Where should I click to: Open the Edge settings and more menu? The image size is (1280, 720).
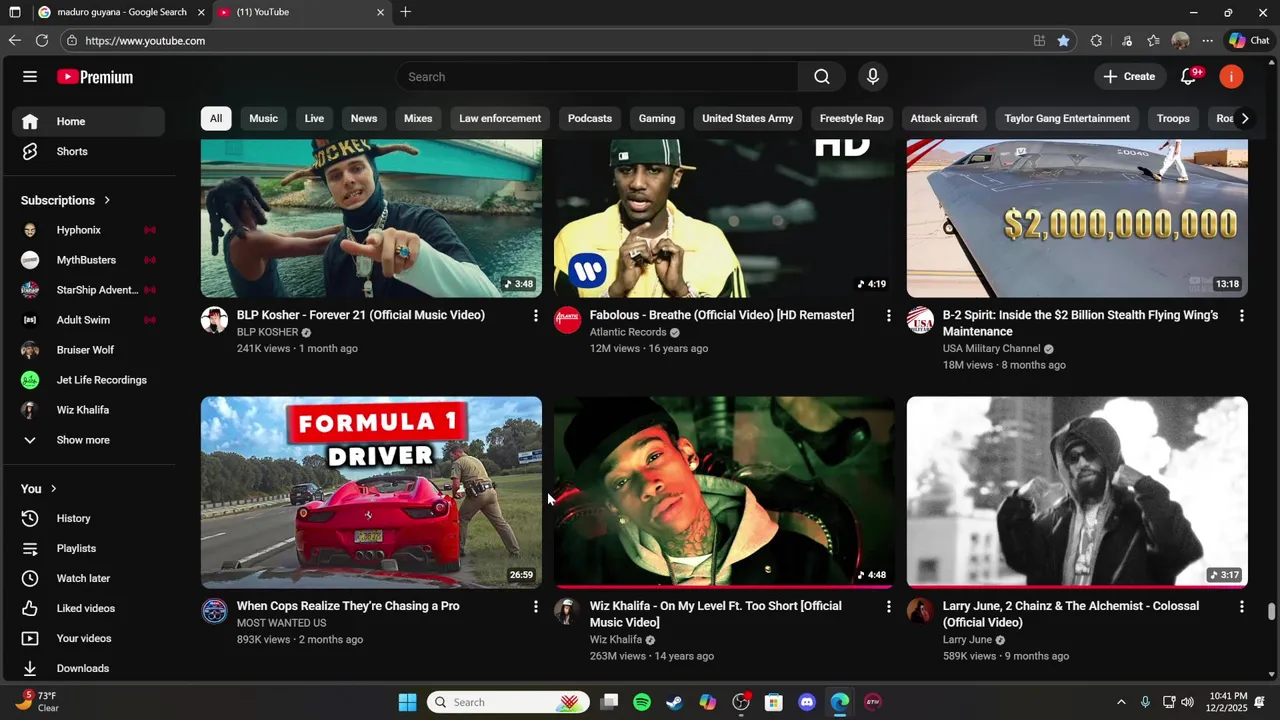1208,41
